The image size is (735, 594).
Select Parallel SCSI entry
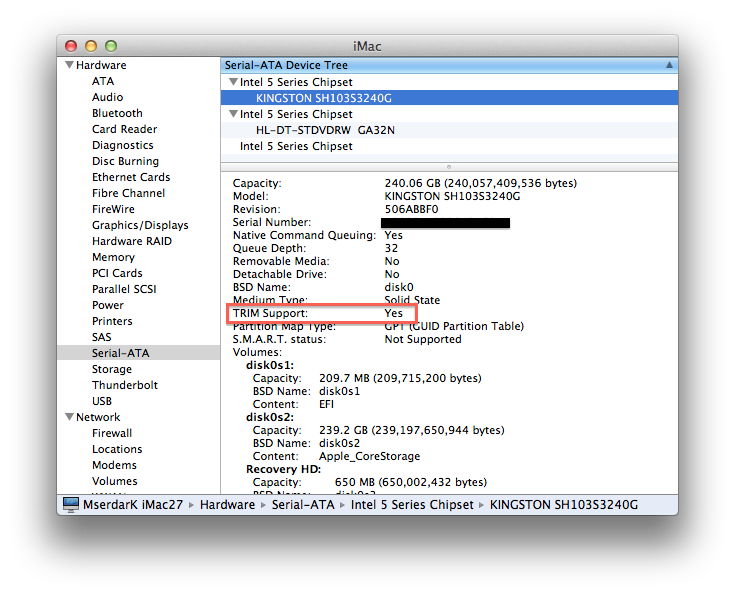124,289
